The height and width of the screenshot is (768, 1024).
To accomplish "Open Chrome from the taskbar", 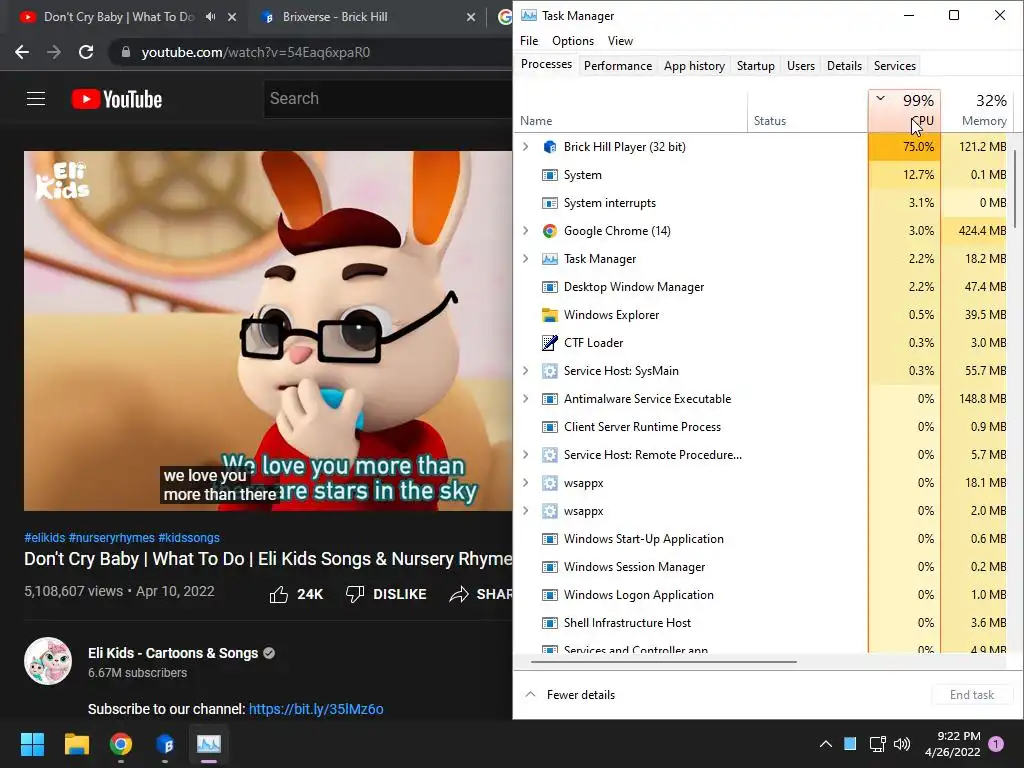I will 121,744.
